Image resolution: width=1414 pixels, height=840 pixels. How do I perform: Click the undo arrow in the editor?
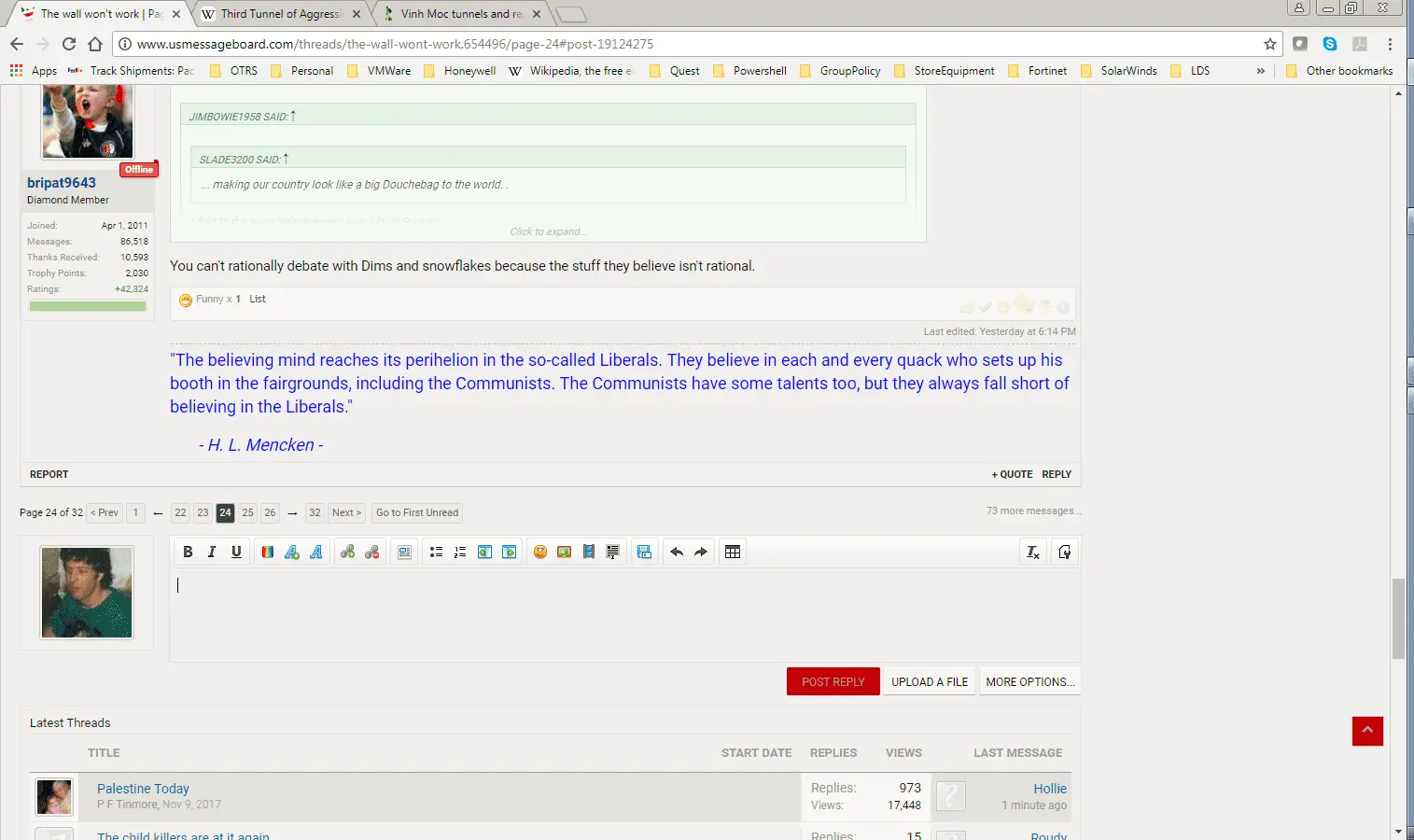(x=677, y=553)
